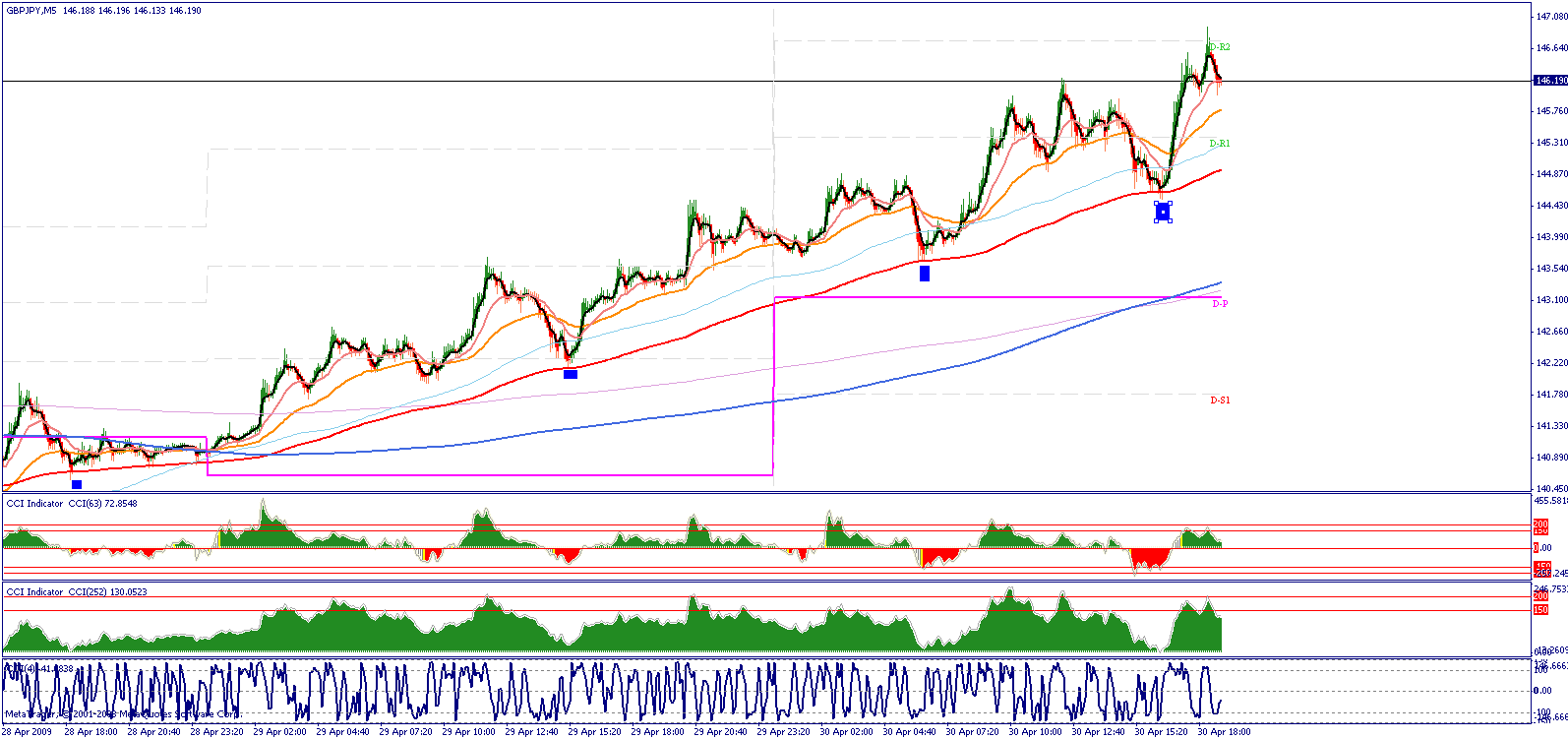Click the blue marker above 30 Apr 04:40

[925, 274]
